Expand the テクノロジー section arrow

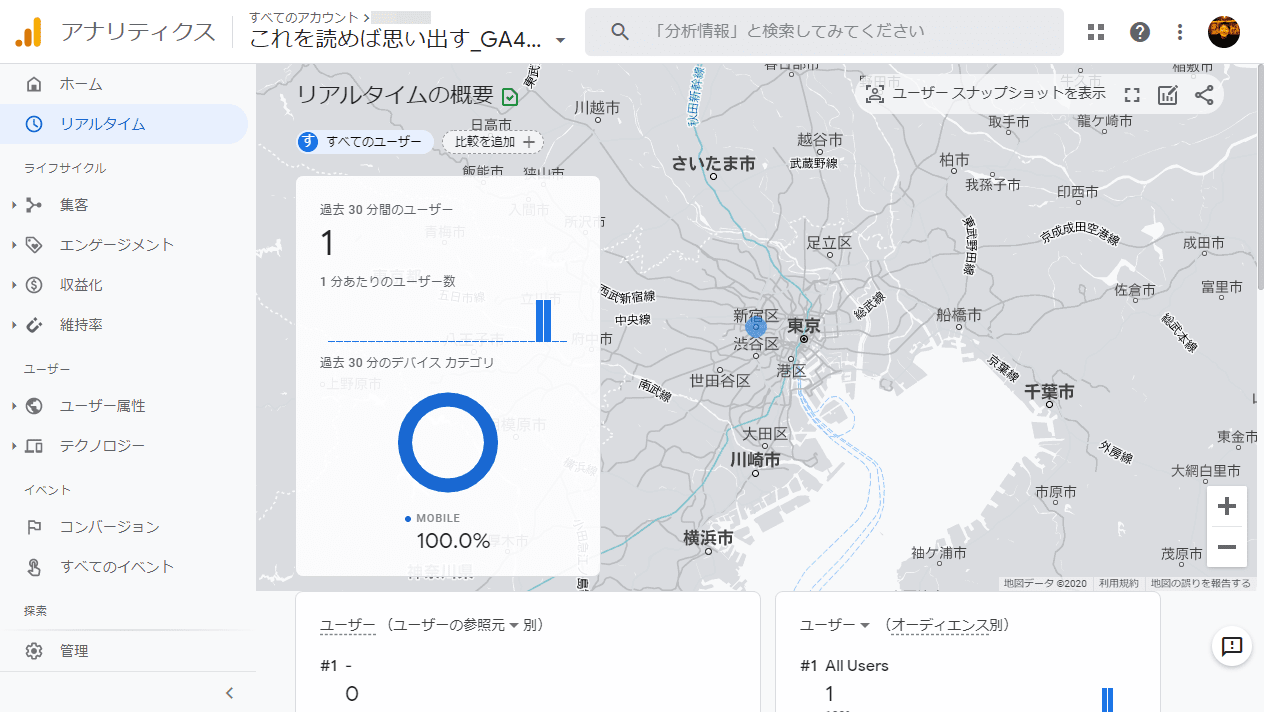(x=14, y=446)
